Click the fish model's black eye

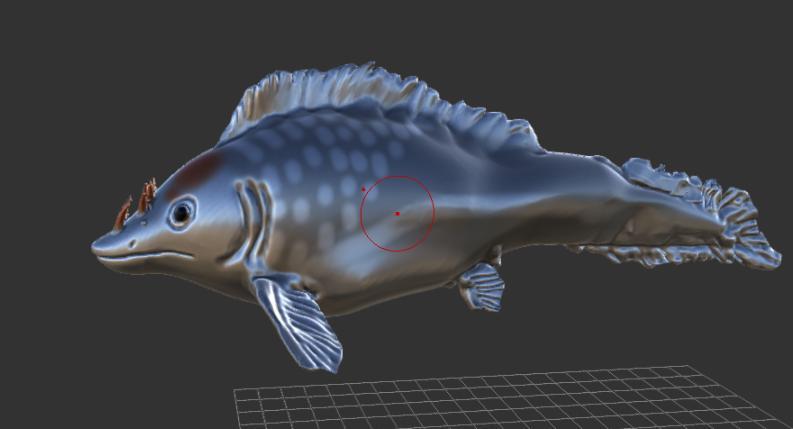tap(181, 213)
